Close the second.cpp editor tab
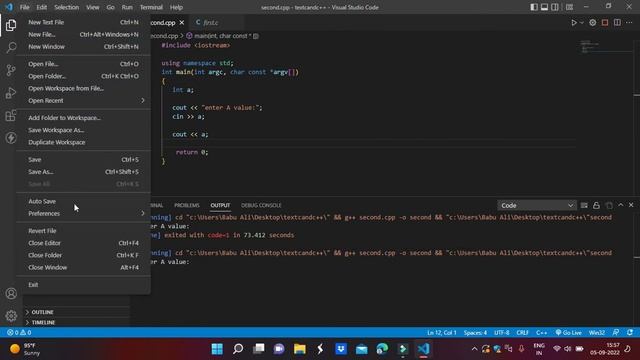Viewport: 640px width, 360px height. (x=182, y=22)
